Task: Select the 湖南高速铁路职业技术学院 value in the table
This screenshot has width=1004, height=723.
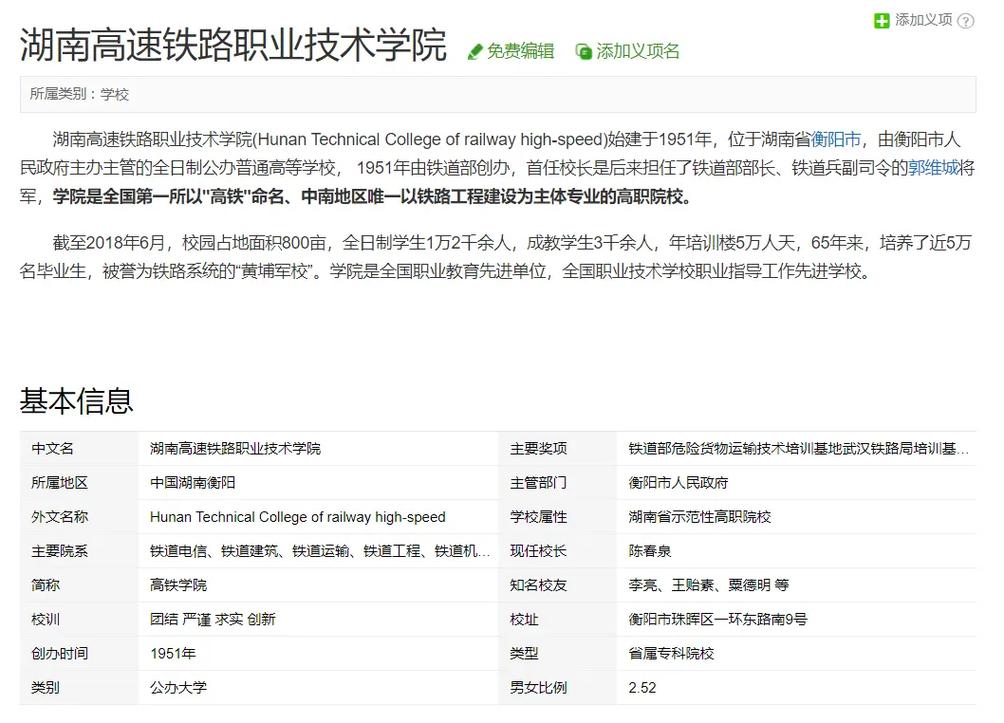Action: click(235, 449)
